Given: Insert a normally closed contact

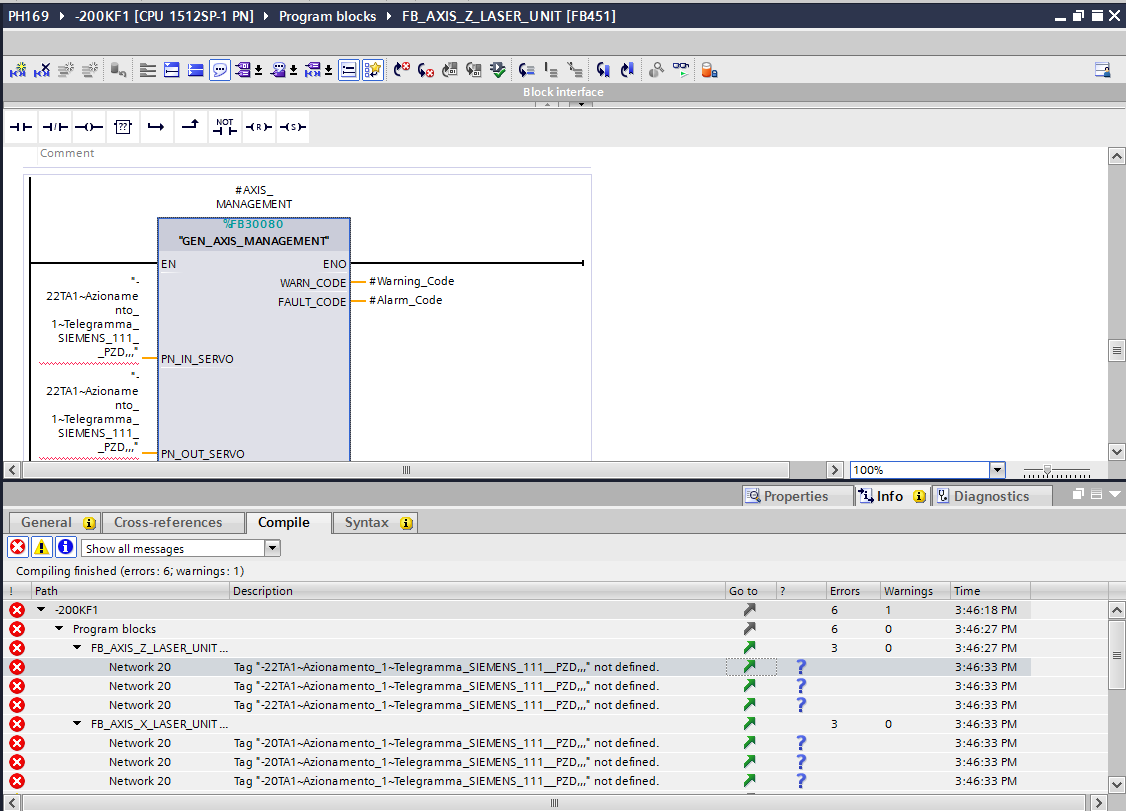Looking at the screenshot, I should tap(55, 127).
